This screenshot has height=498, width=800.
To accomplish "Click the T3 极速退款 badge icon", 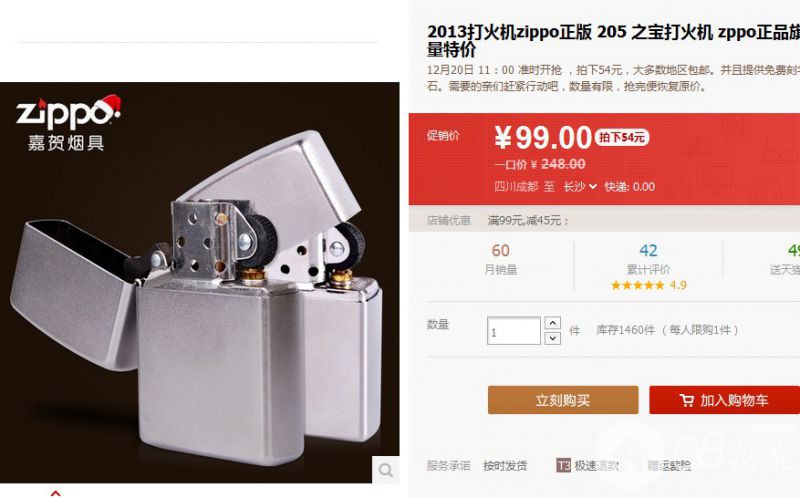I will (563, 465).
